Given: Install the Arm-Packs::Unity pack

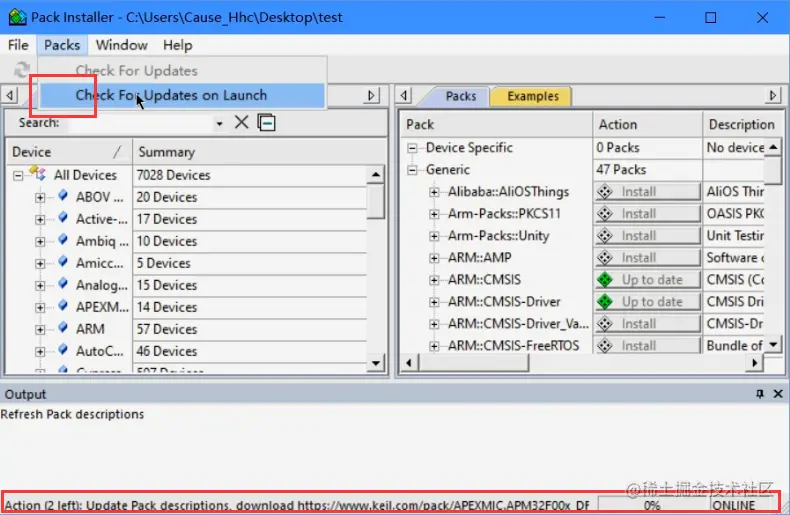Looking at the screenshot, I should (647, 236).
